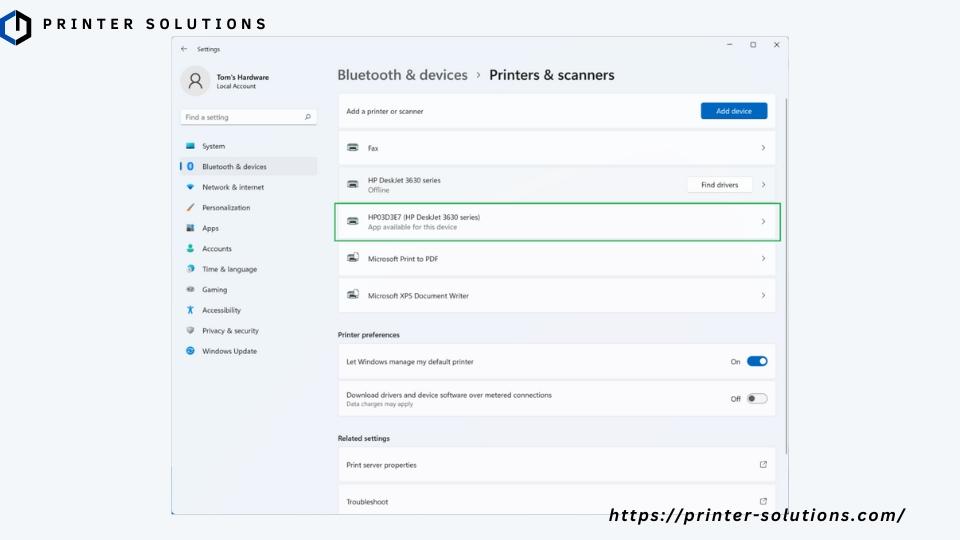This screenshot has height=540, width=960.
Task: Click the System sidebar icon
Action: pyautogui.click(x=190, y=146)
